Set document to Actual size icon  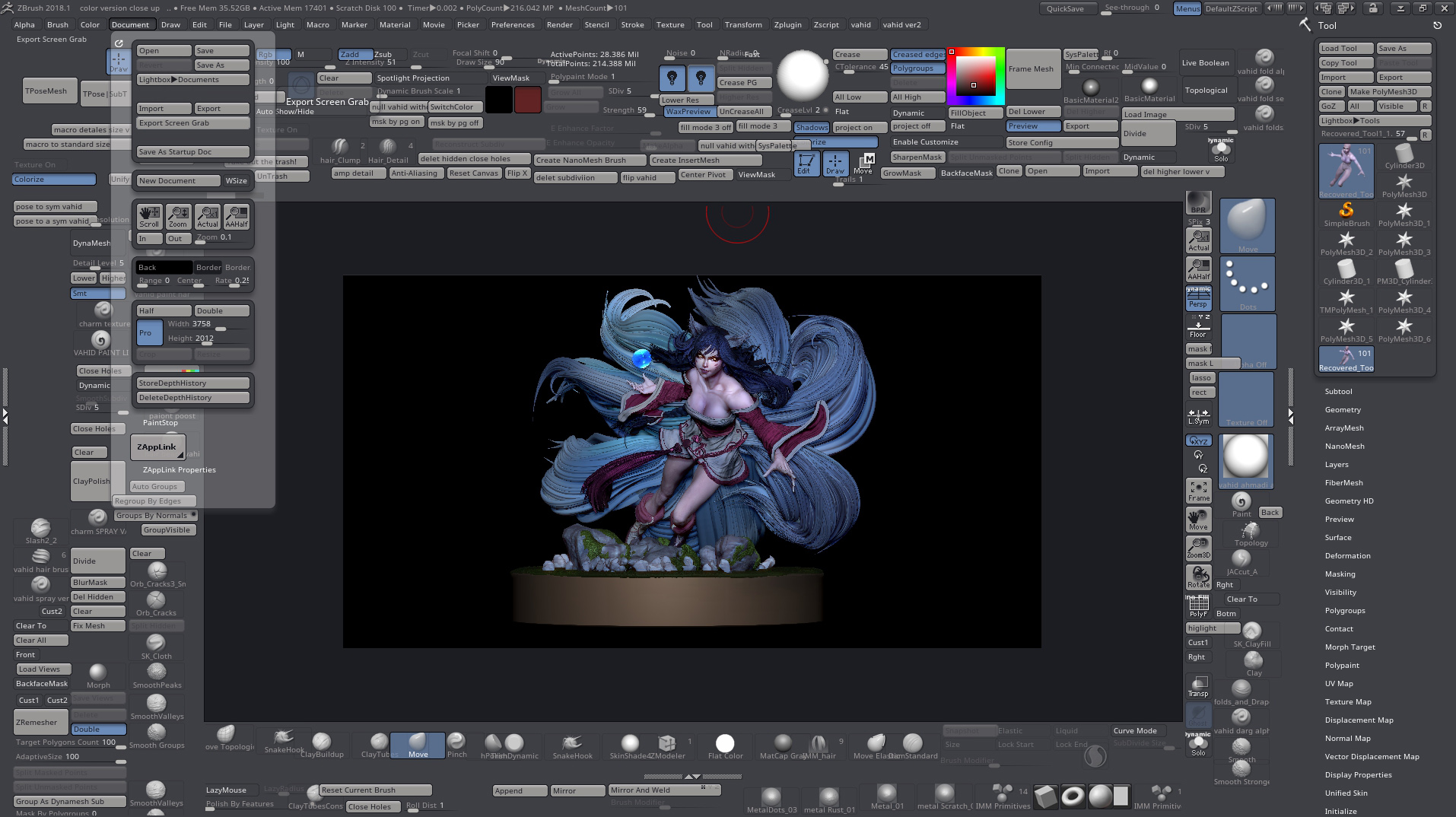208,216
